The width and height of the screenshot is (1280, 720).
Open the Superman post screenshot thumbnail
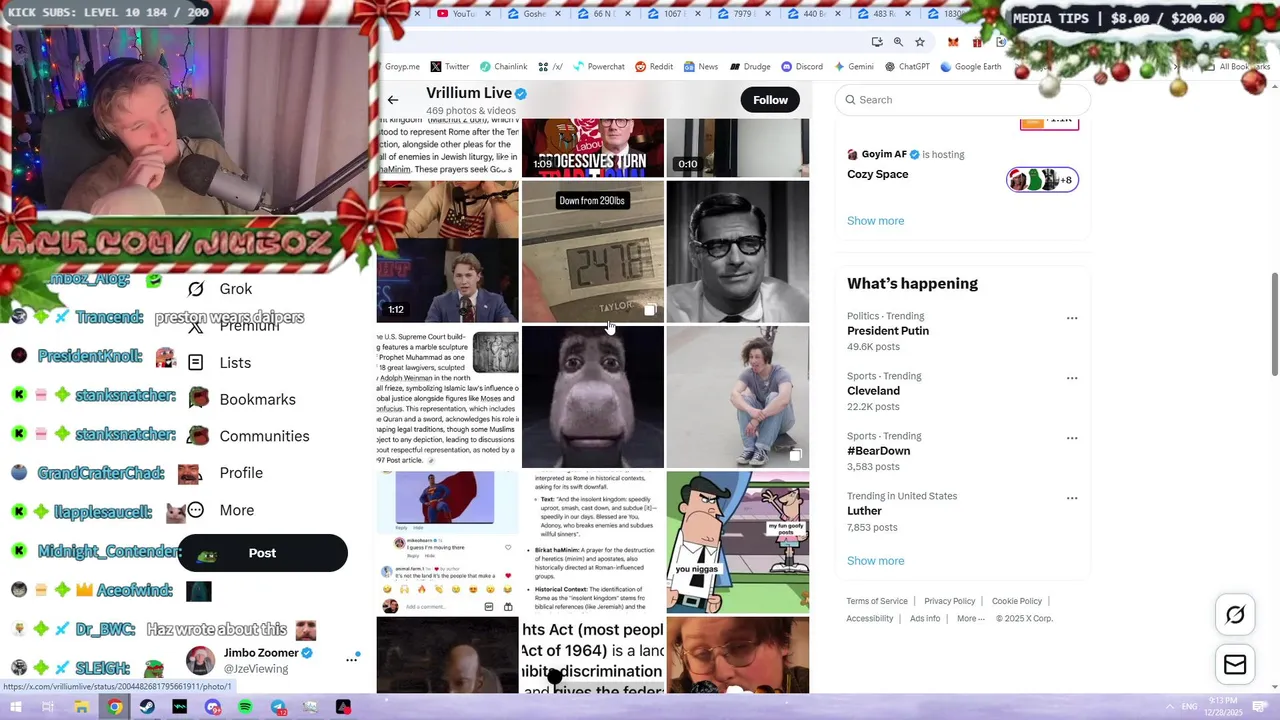[x=447, y=542]
